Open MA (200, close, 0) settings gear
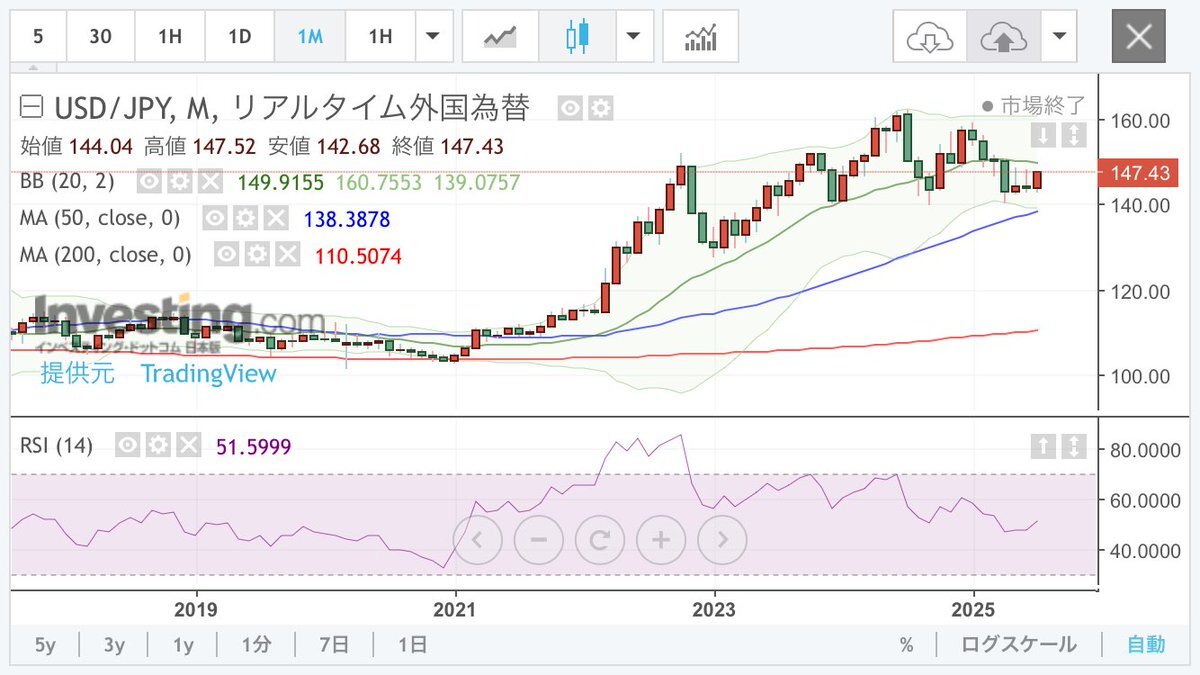Viewport: 1200px width, 675px height. pos(257,255)
